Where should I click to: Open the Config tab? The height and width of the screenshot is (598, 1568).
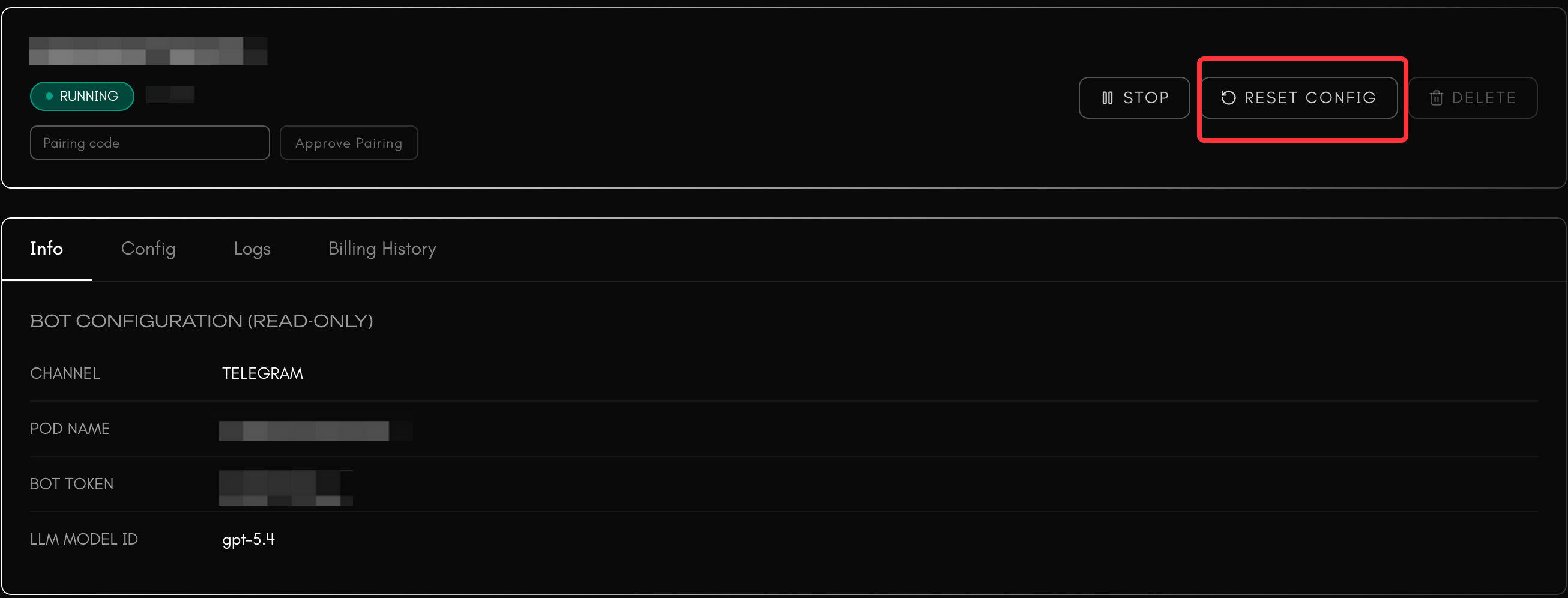pos(148,249)
